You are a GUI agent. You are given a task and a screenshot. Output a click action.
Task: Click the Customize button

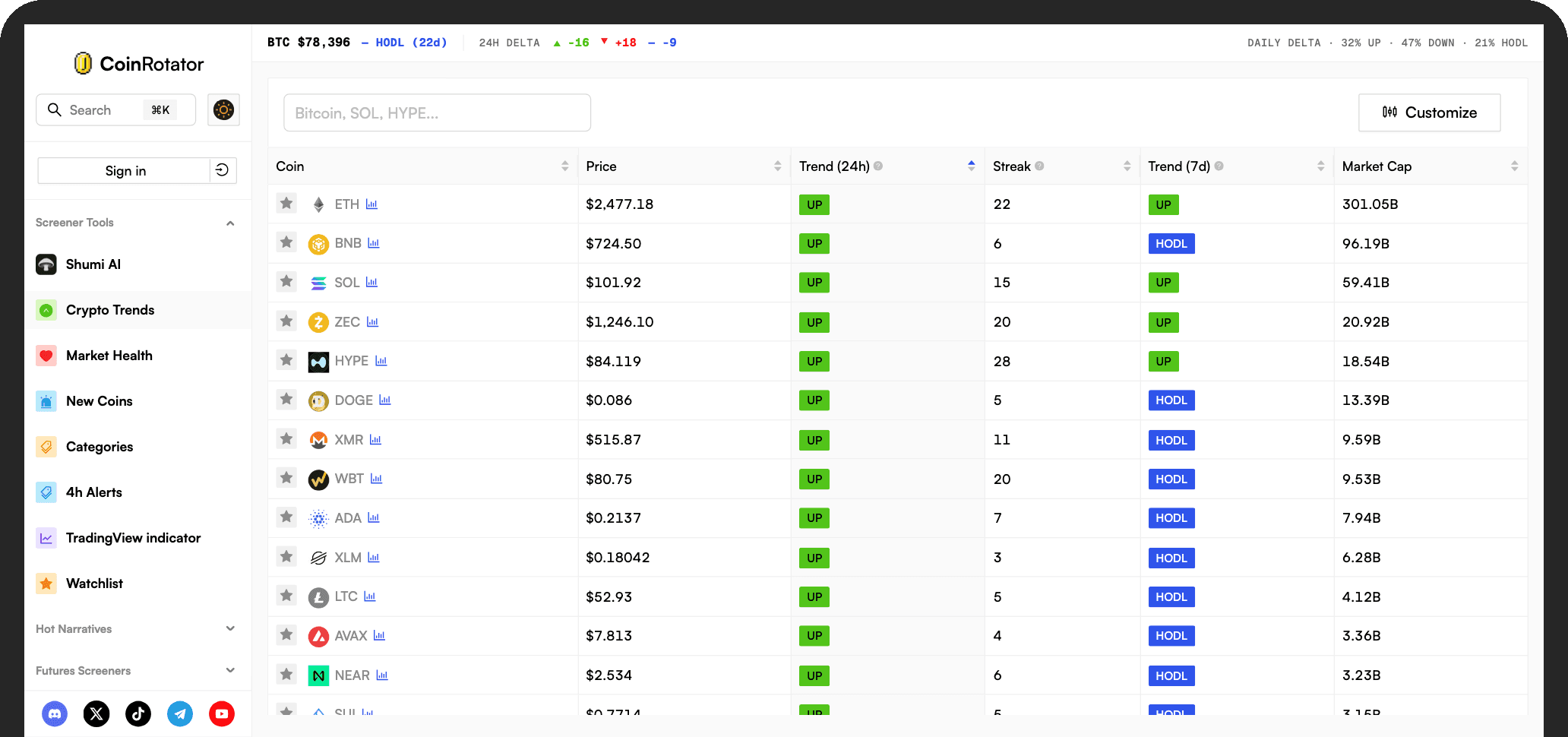point(1429,112)
